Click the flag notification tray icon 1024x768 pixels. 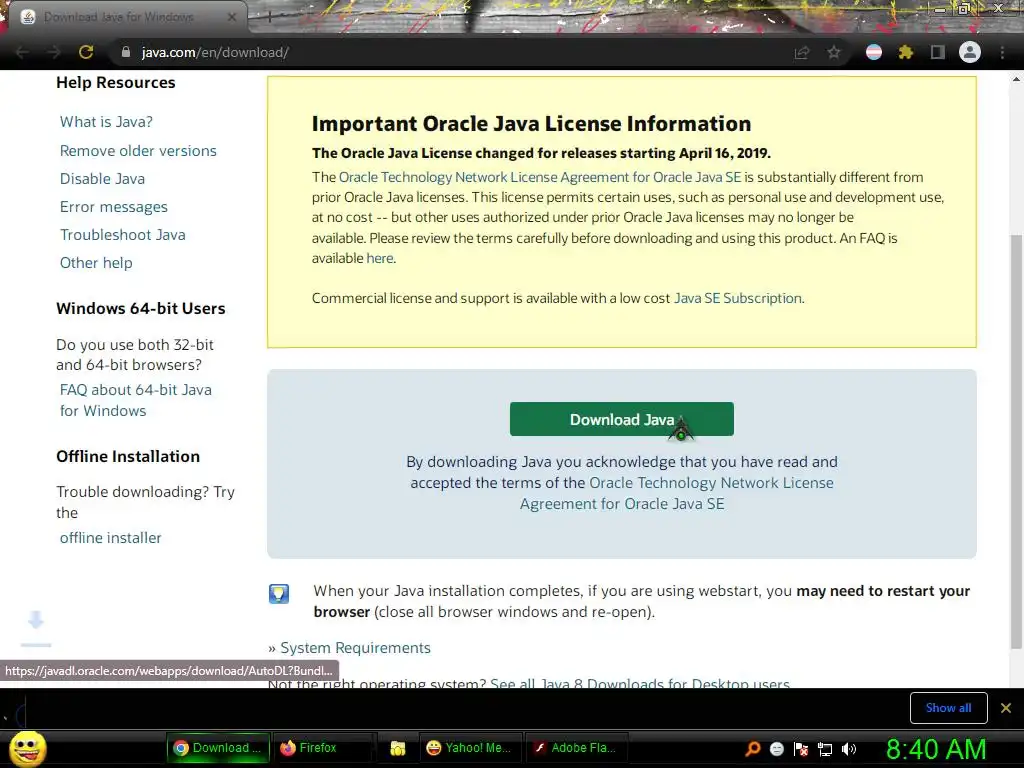801,749
